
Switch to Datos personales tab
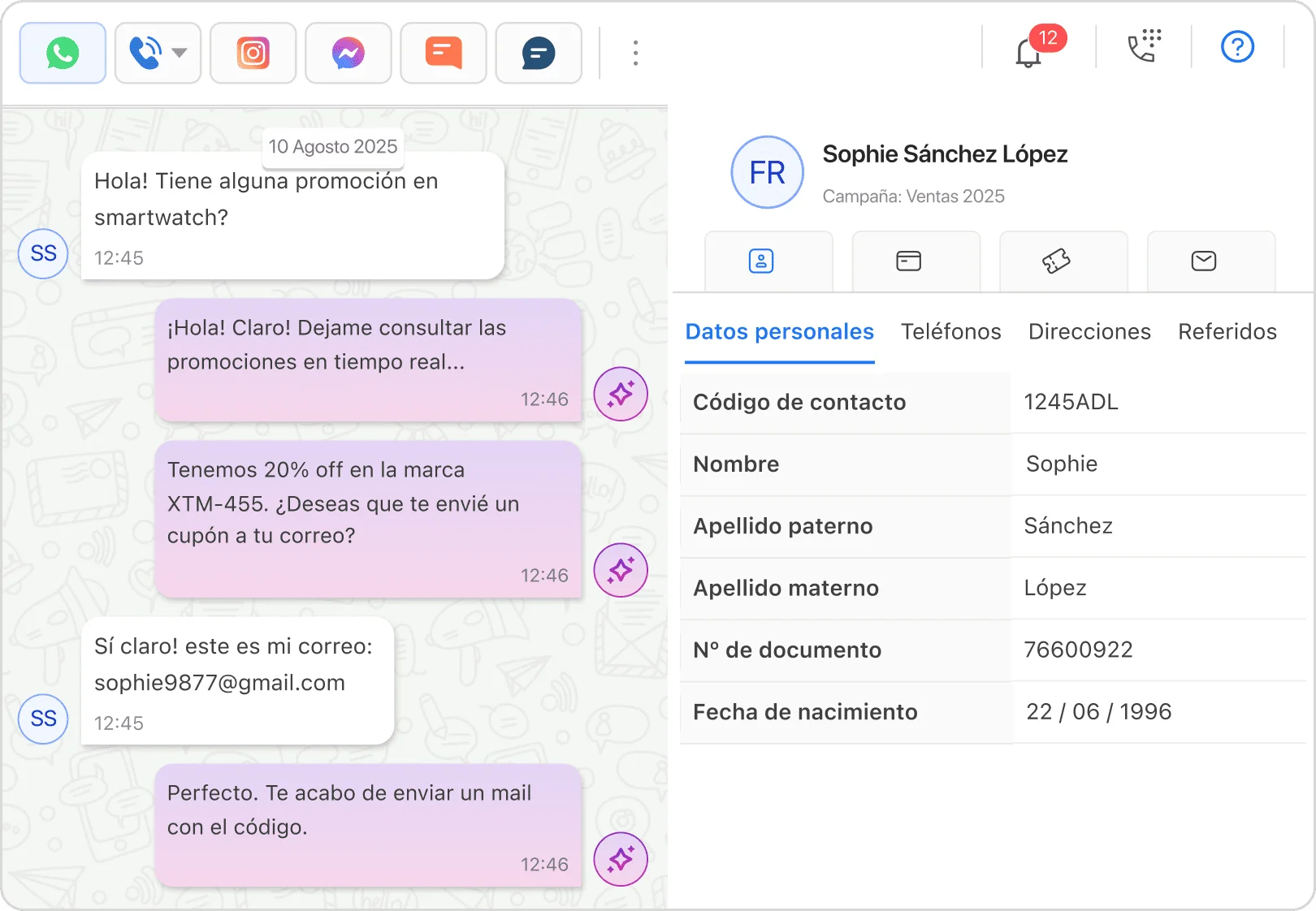click(779, 331)
